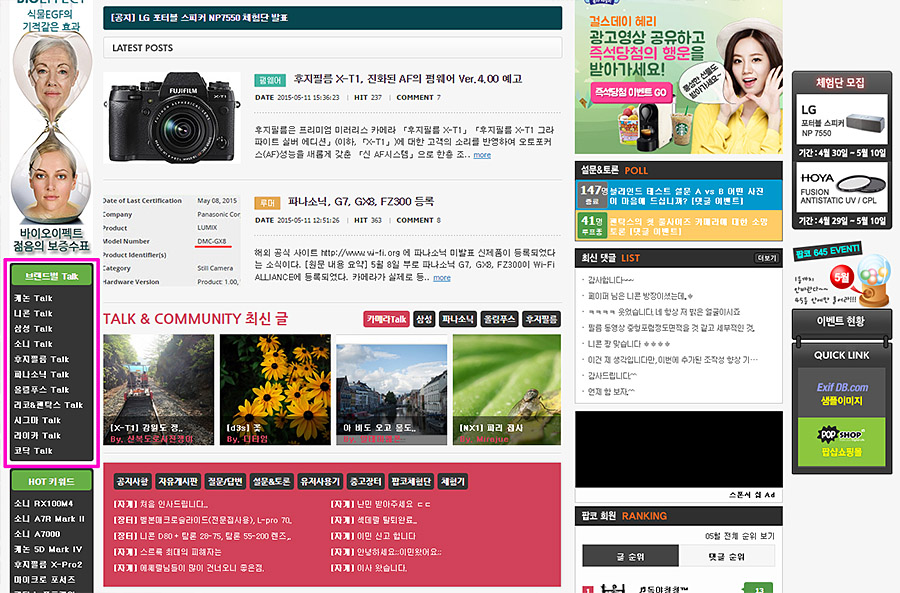Open the 코닥 Talk brand link
The height and width of the screenshot is (593, 900).
pyautogui.click(x=33, y=451)
